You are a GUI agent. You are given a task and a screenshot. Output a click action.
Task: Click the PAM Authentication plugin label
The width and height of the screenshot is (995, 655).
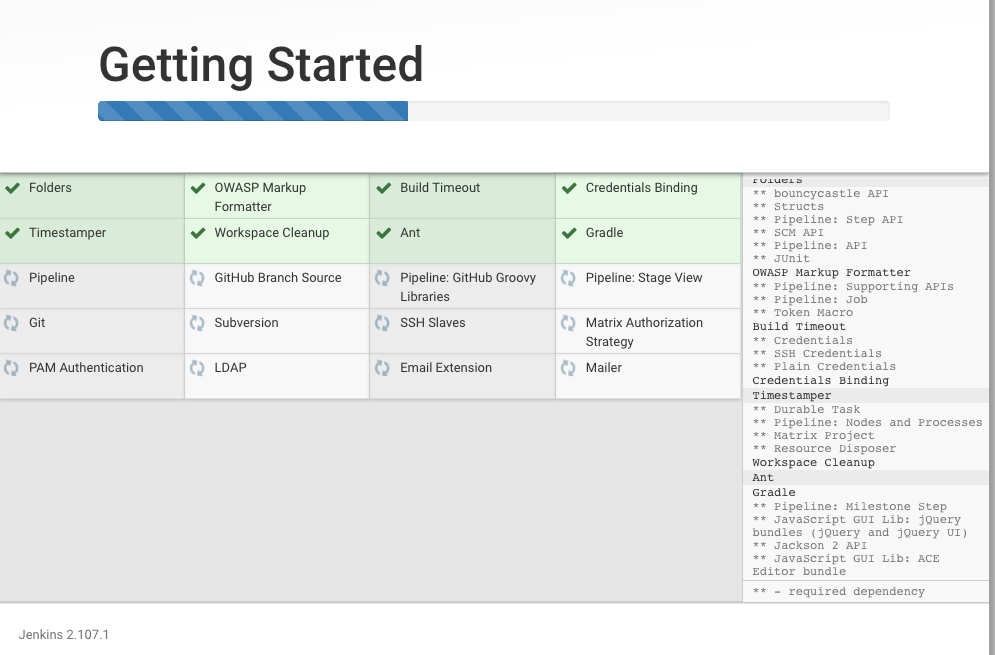[86, 368]
